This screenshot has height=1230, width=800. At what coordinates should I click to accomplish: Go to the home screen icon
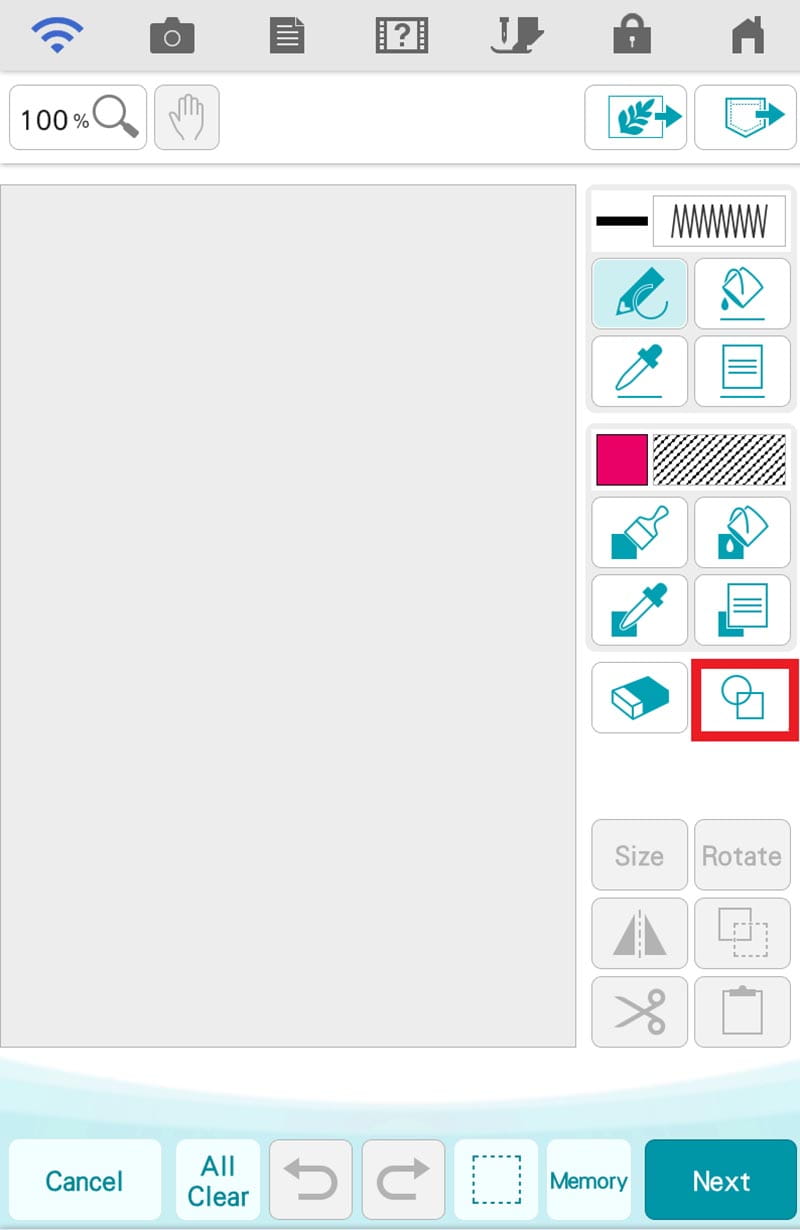[748, 35]
